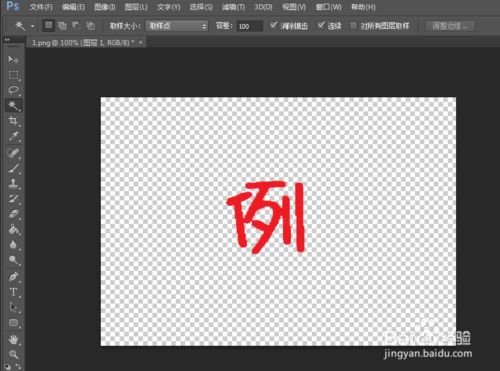The width and height of the screenshot is (500, 371).
Task: Open the 编辑(E) menu
Action: pyautogui.click(x=73, y=7)
